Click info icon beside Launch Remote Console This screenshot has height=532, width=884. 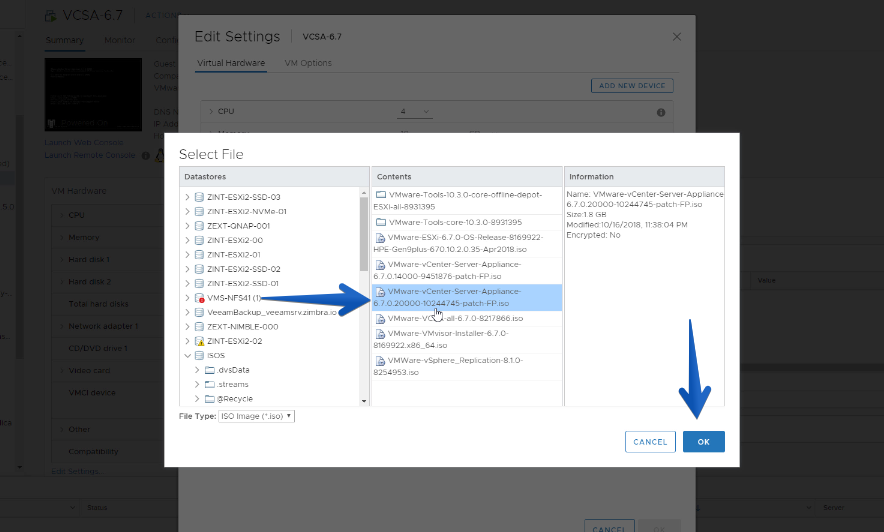click(x=145, y=156)
